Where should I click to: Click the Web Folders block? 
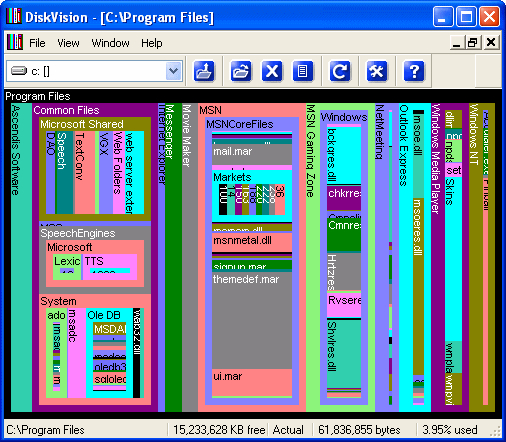point(118,172)
